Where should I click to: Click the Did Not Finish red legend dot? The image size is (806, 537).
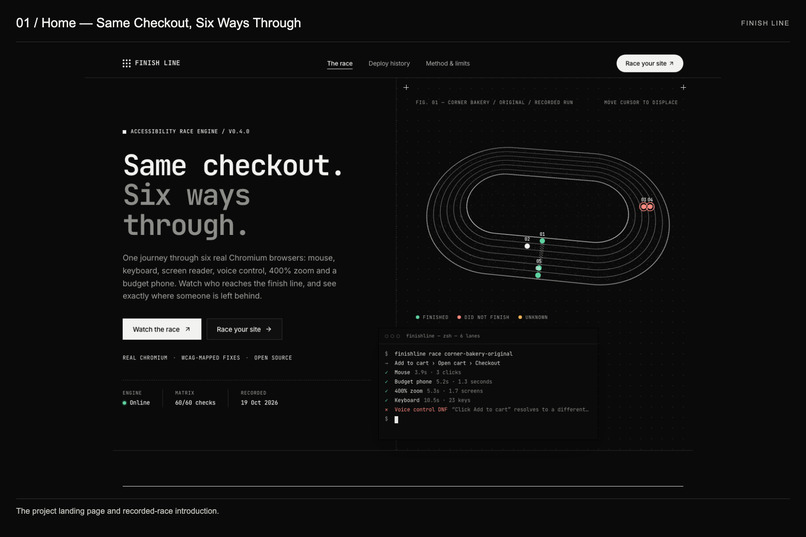pyautogui.click(x=459, y=317)
